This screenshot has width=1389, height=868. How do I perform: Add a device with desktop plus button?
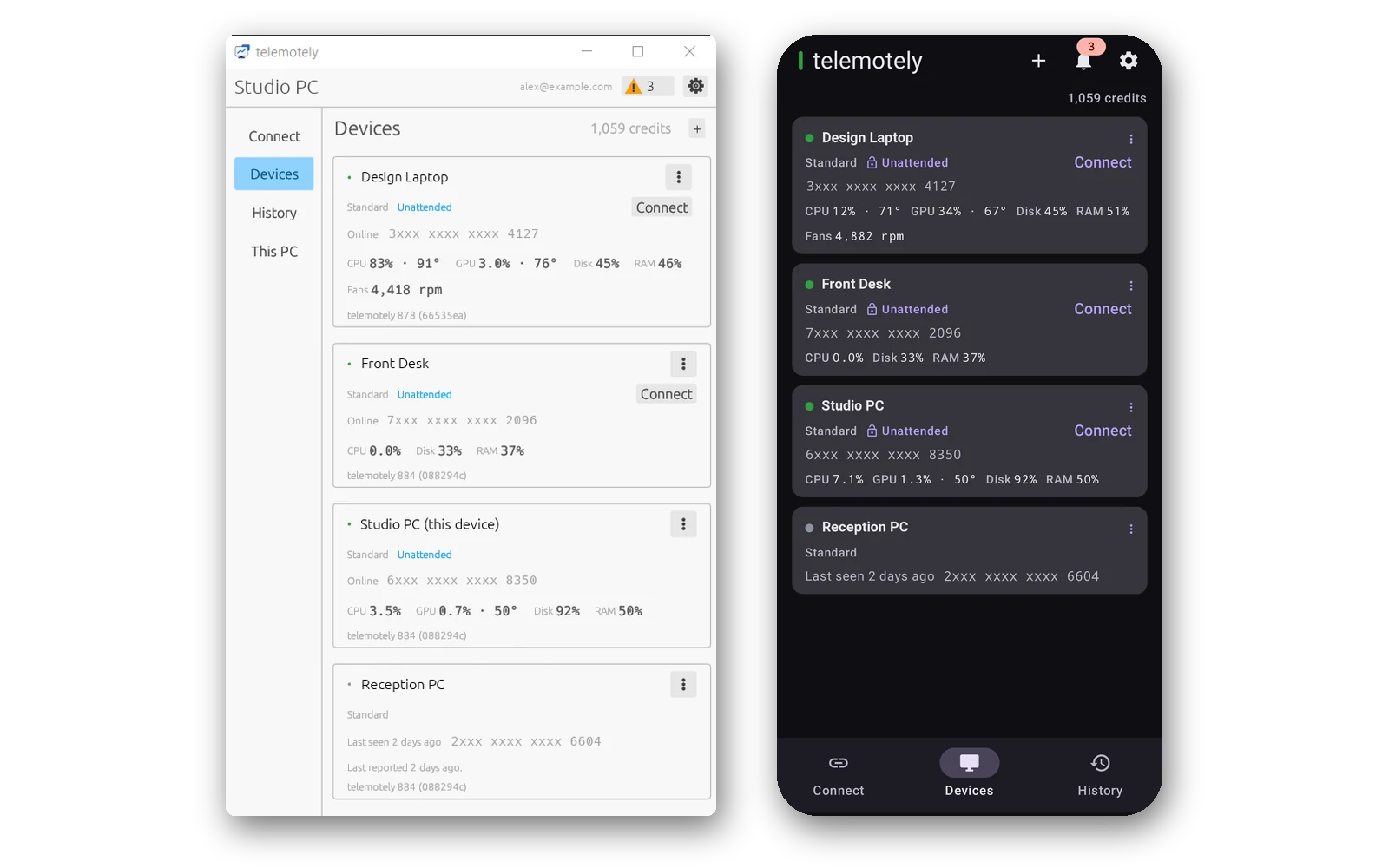click(696, 128)
